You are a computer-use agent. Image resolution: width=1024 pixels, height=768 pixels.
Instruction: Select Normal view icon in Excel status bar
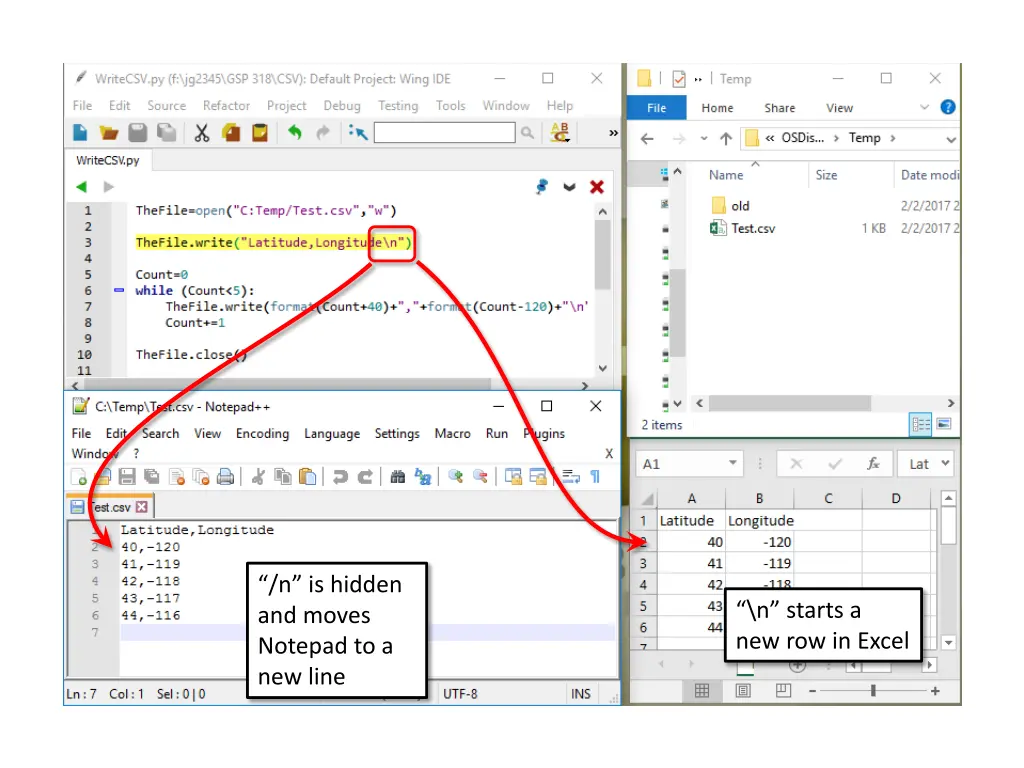click(x=702, y=690)
